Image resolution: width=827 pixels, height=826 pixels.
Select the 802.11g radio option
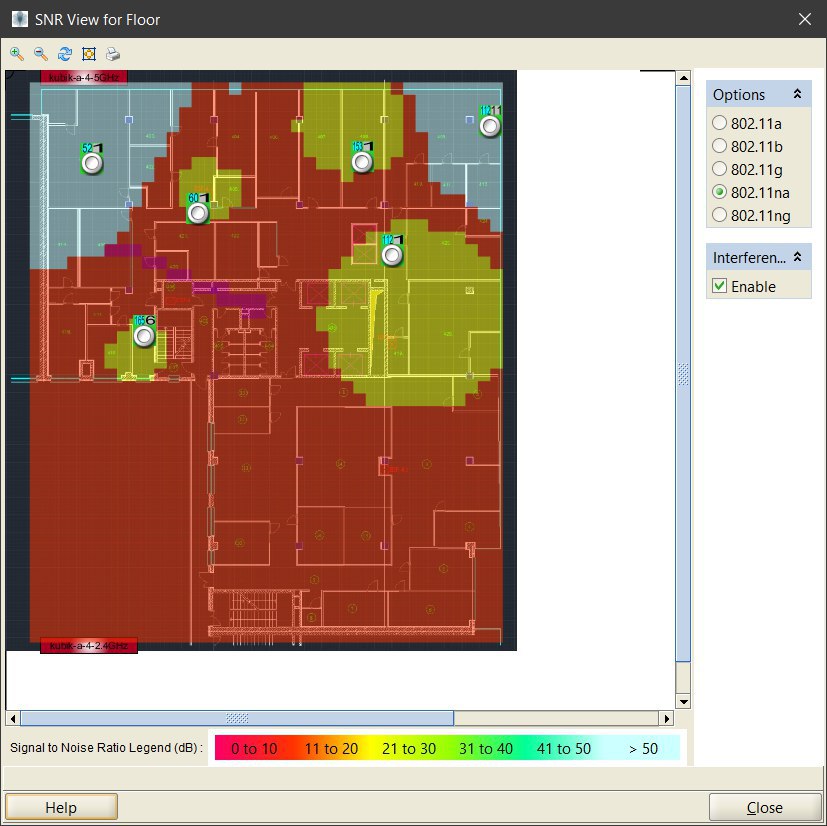pos(719,169)
